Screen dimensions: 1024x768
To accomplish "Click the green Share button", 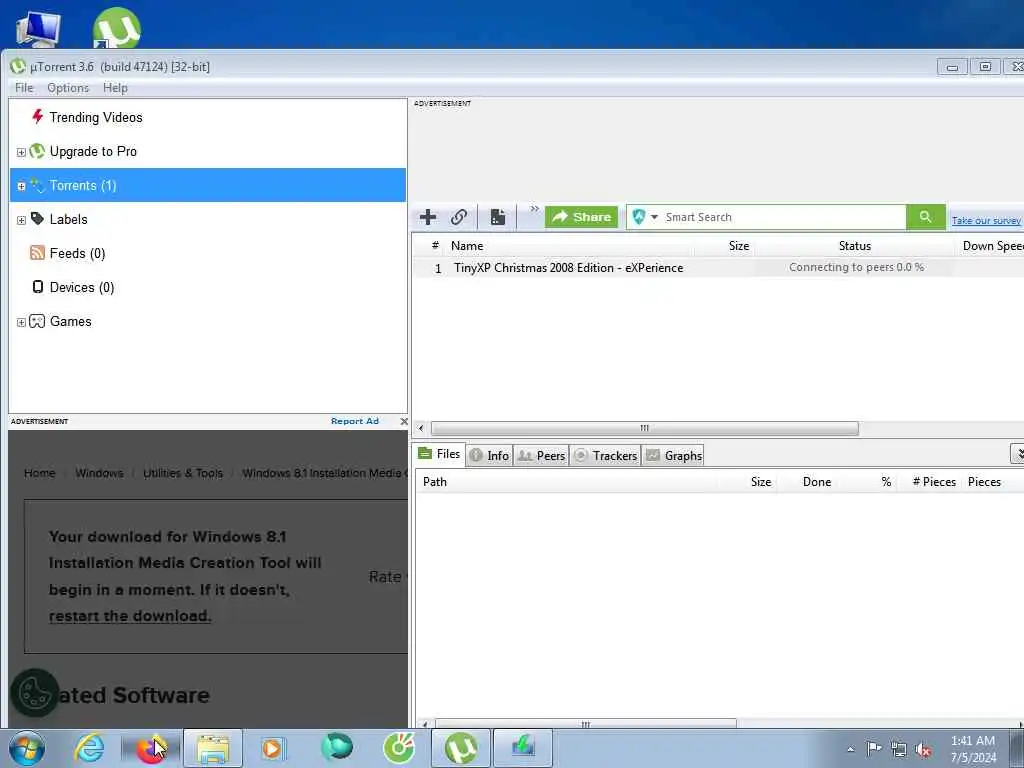I will [581, 217].
